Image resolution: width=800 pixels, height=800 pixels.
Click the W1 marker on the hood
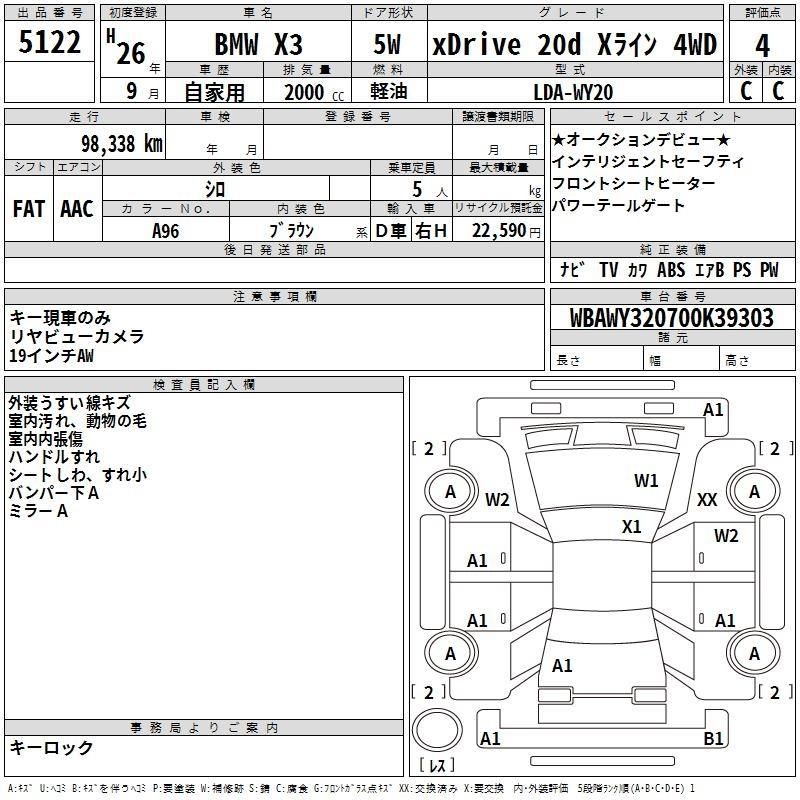(646, 481)
